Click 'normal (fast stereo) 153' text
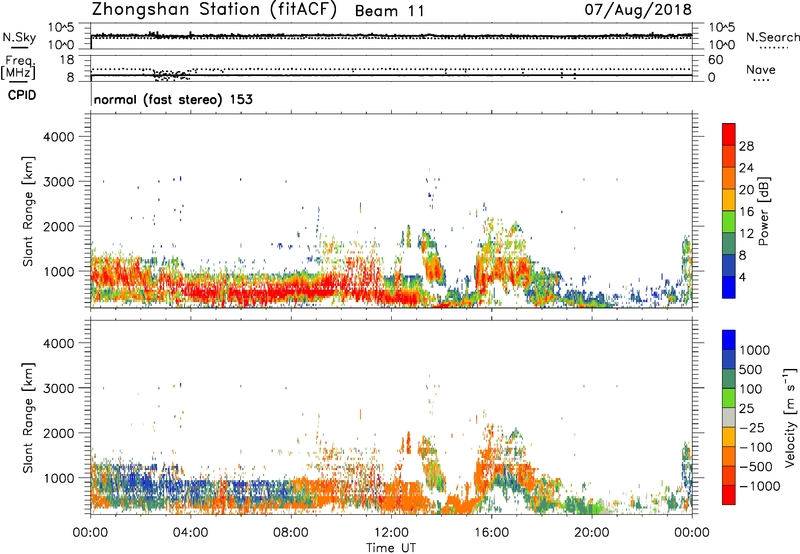Viewport: 800px width, 554px height. (x=173, y=99)
